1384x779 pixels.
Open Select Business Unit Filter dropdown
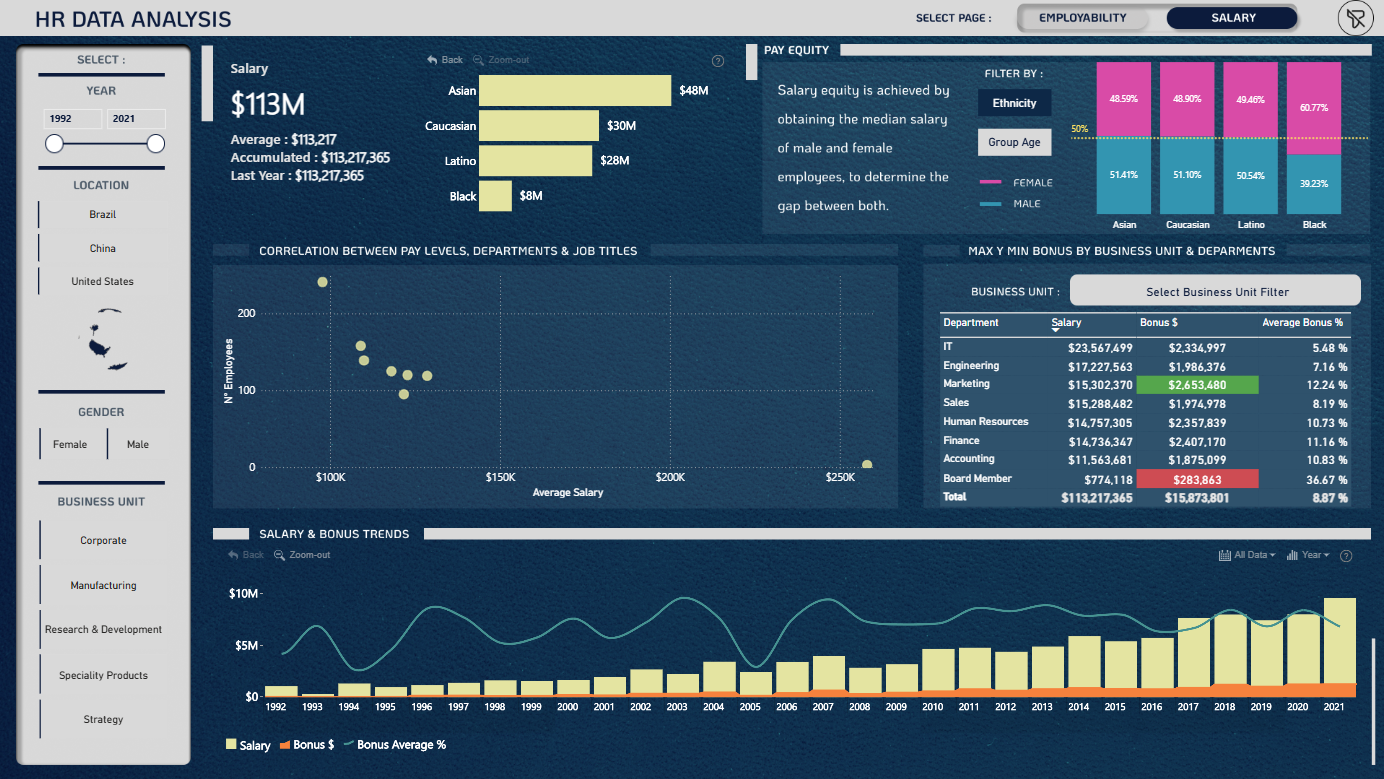click(1216, 291)
